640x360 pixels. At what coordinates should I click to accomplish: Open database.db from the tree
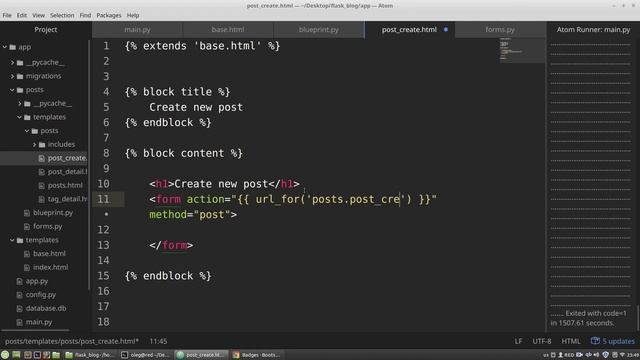[46, 308]
